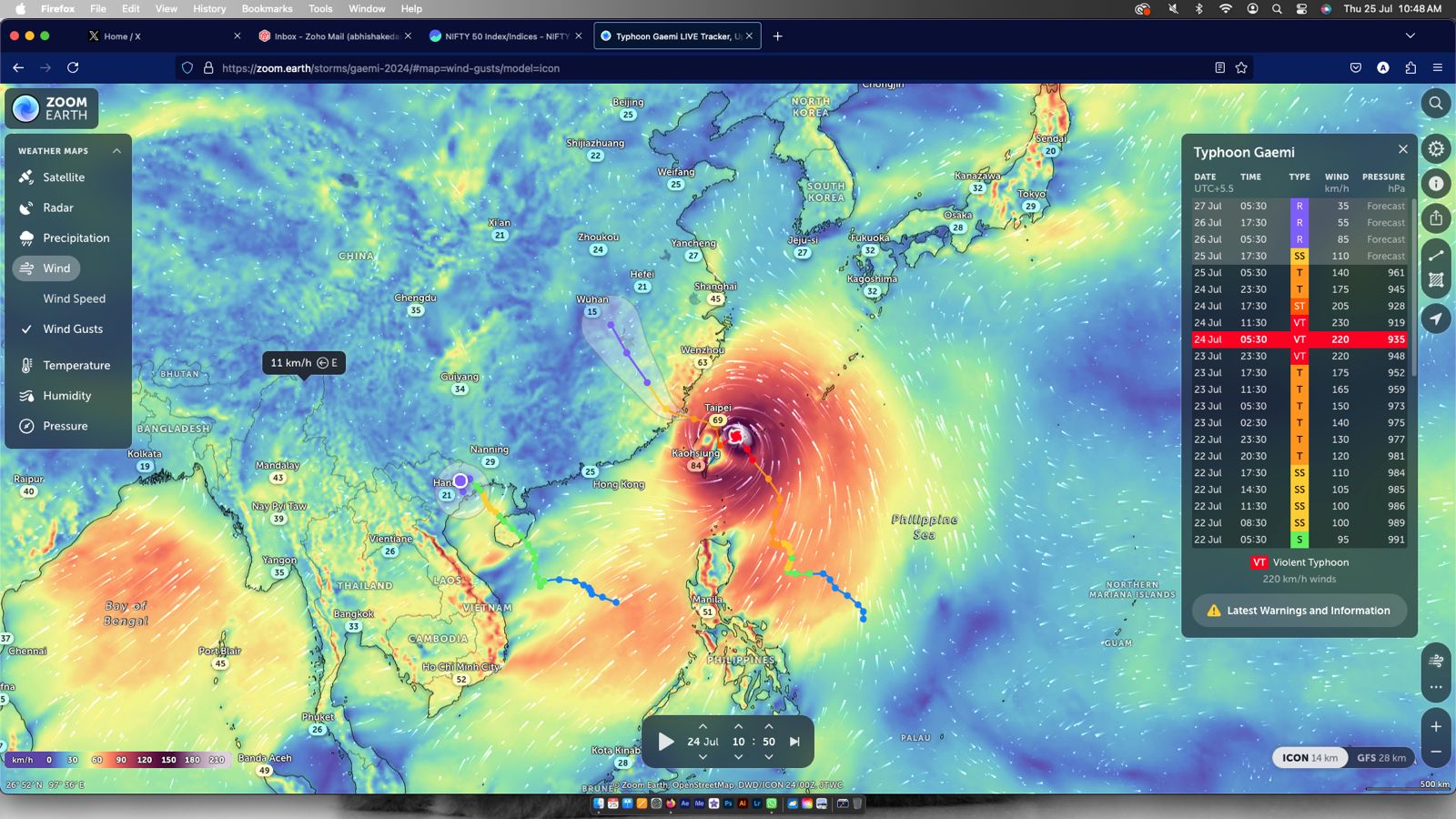This screenshot has height=819, width=1456.
Task: Click the share map icon
Action: click(1435, 218)
